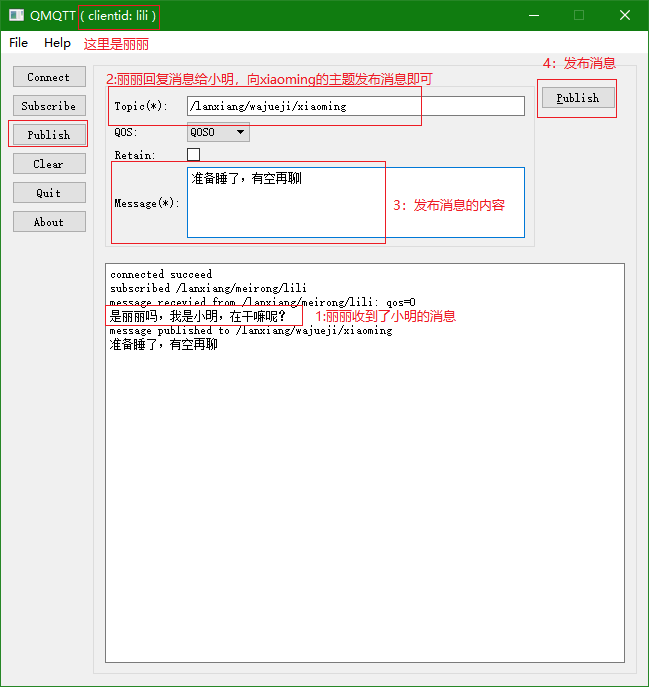Viewport: 652px width, 690px height.
Task: Click the 'message published to' log line
Action: tap(250, 331)
